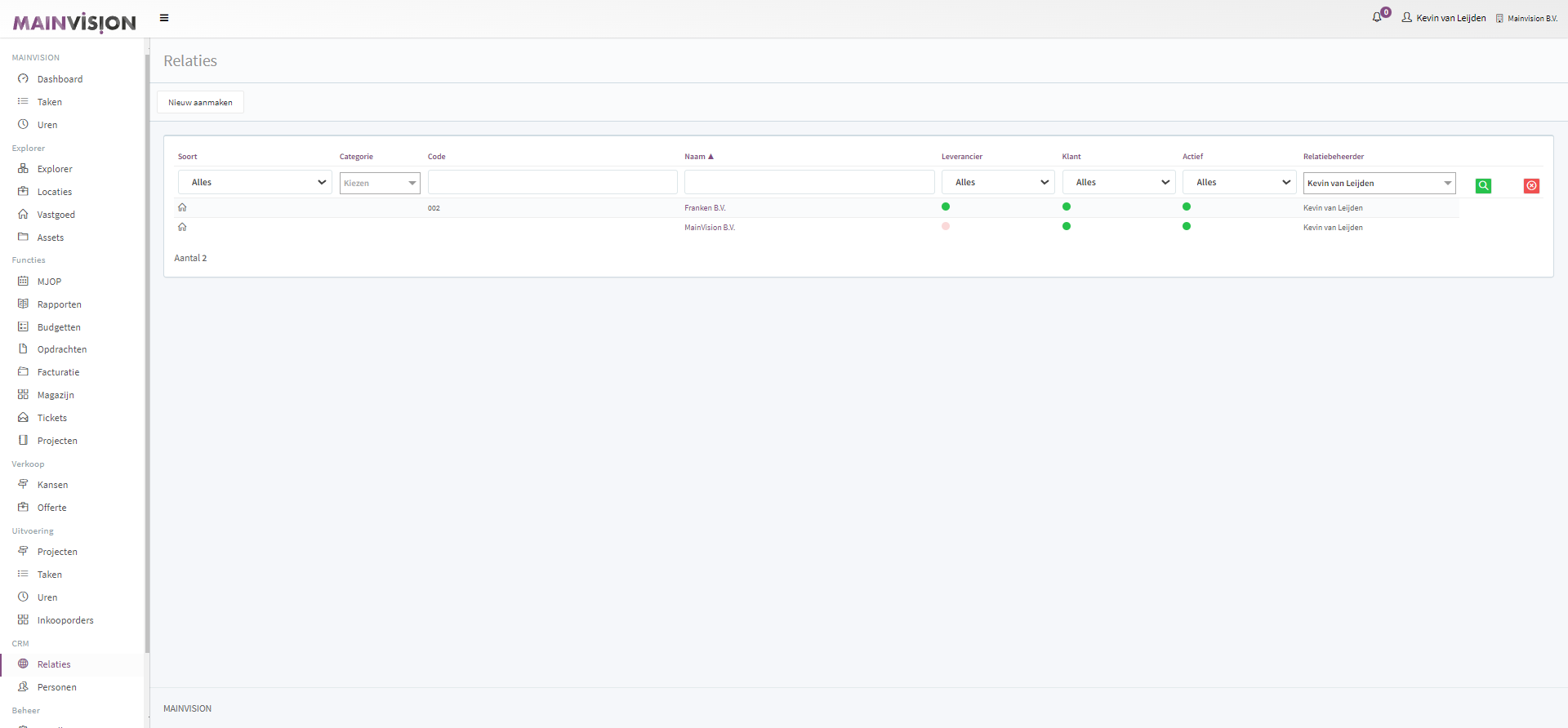Click the Locaties icon in sidebar
1568x728 pixels.
(x=23, y=191)
